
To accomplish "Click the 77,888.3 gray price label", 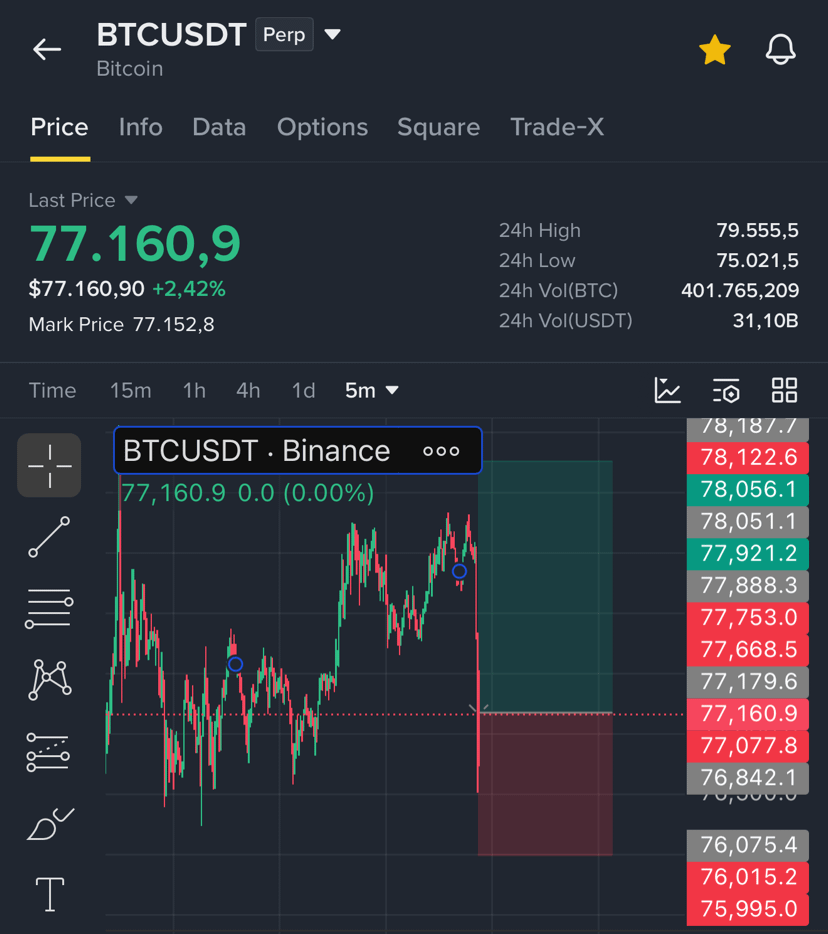I will pyautogui.click(x=748, y=586).
